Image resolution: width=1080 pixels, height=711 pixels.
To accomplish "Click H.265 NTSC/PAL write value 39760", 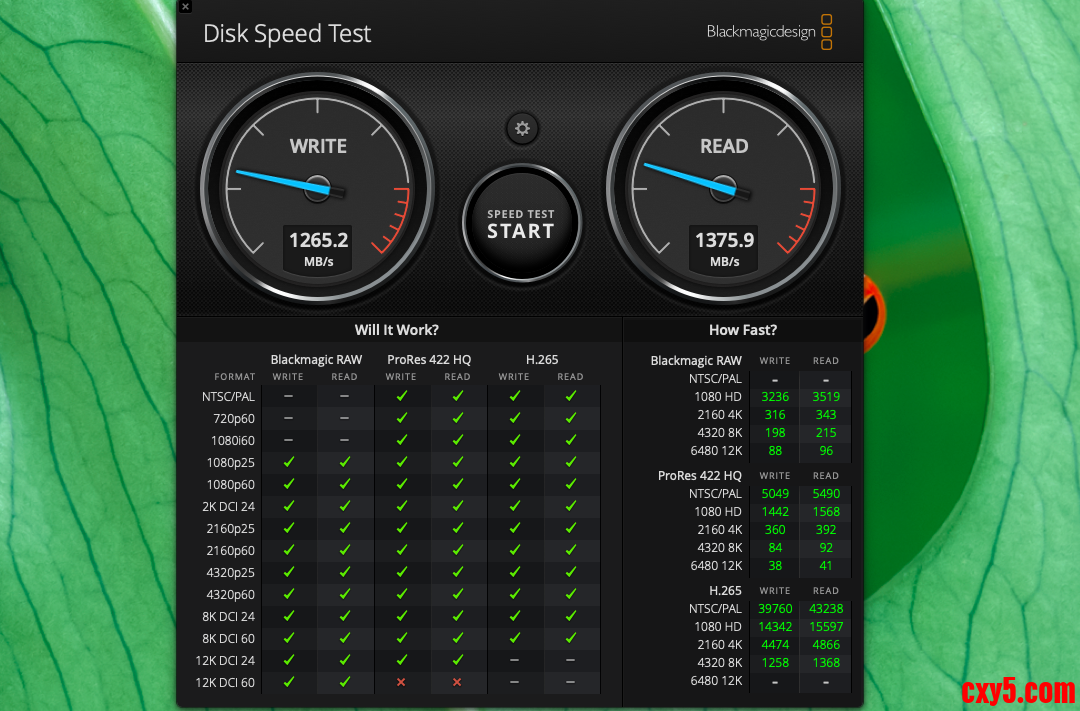I will tap(775, 609).
